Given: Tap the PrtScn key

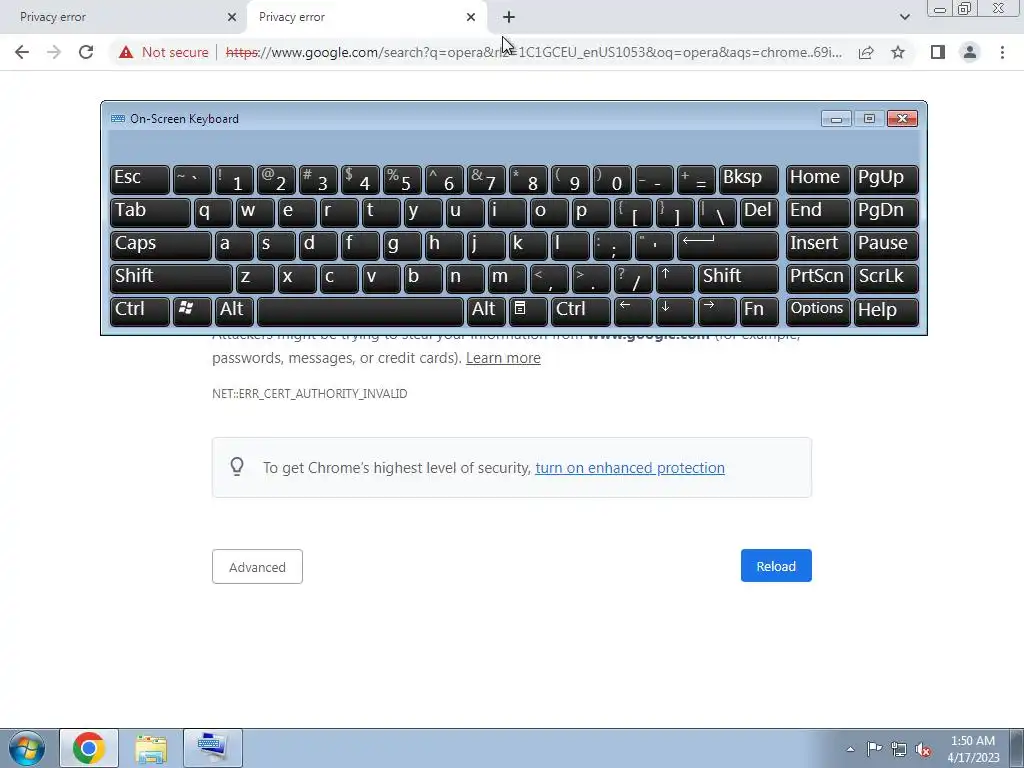Looking at the screenshot, I should [x=818, y=278].
